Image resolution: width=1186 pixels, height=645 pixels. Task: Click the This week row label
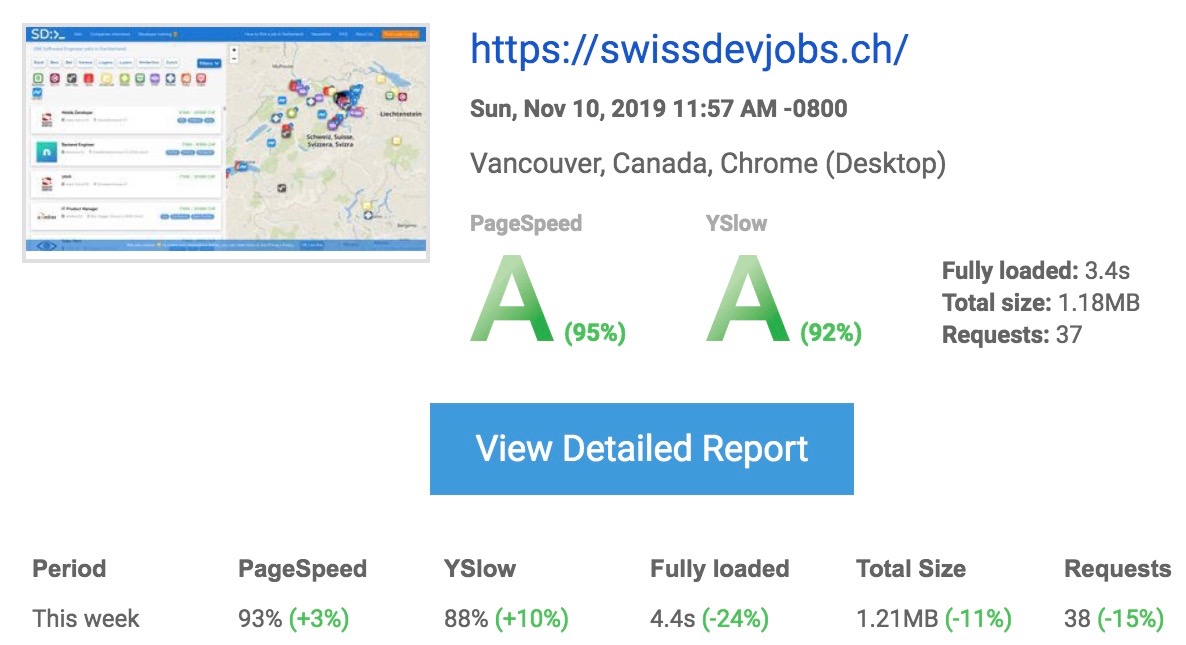coord(85,619)
